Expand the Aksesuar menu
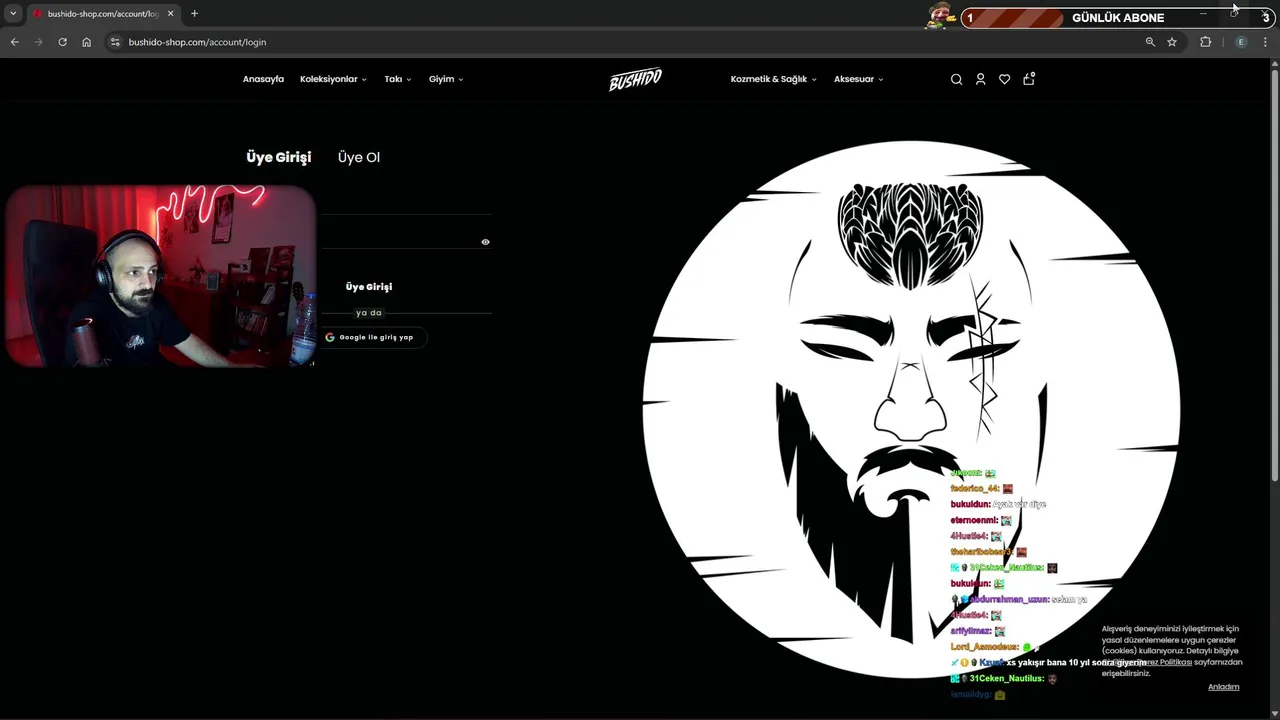The height and width of the screenshot is (720, 1280). pos(858,79)
